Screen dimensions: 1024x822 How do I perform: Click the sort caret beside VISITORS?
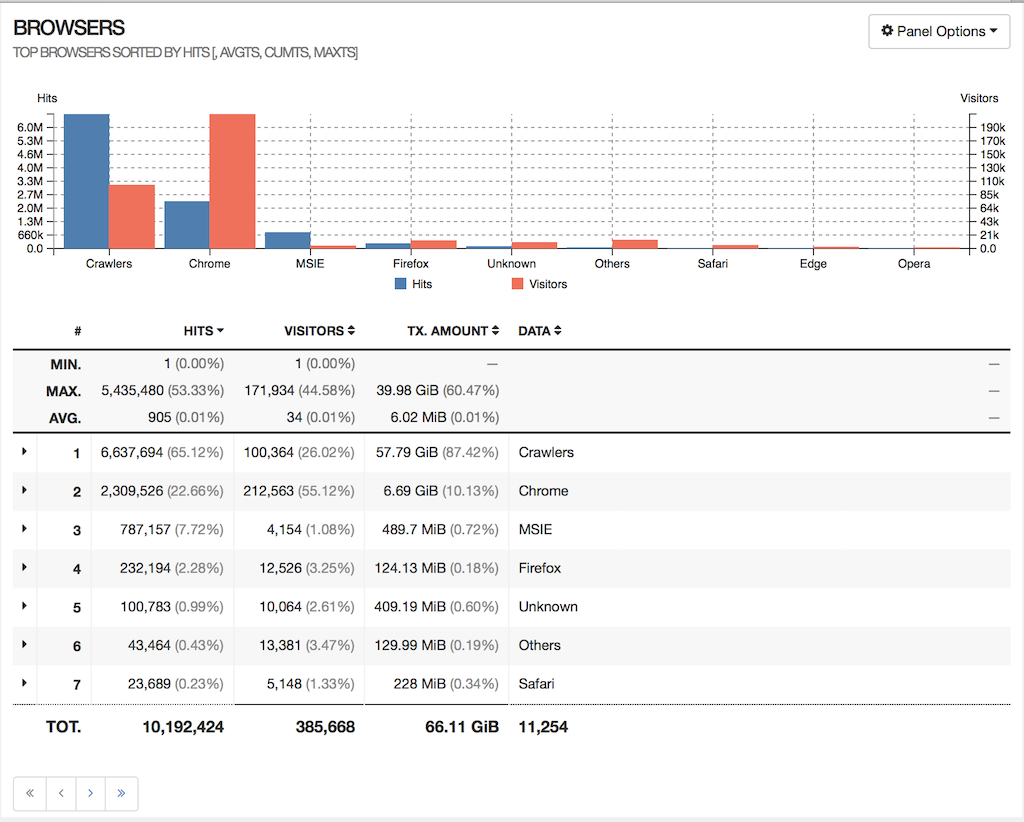tap(351, 330)
